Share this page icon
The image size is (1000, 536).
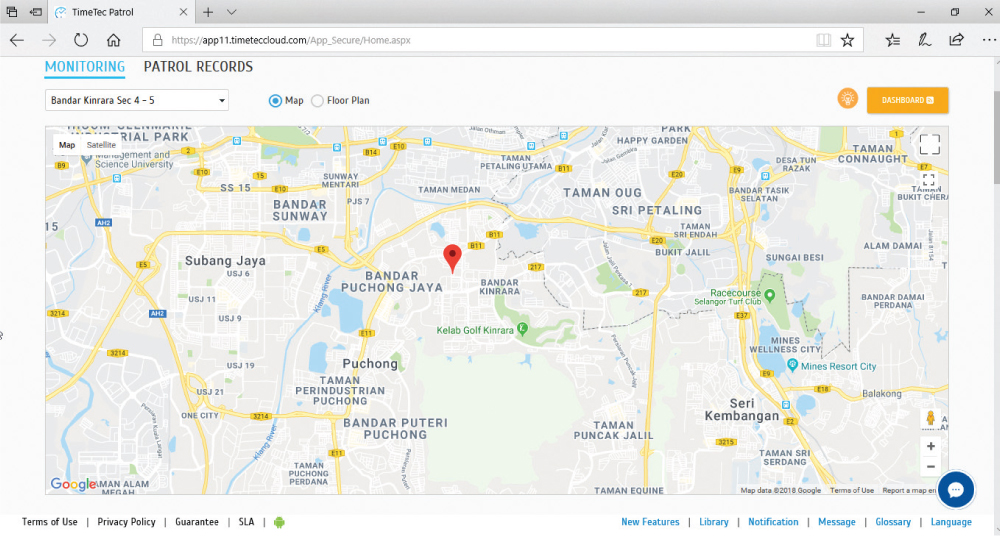(956, 40)
